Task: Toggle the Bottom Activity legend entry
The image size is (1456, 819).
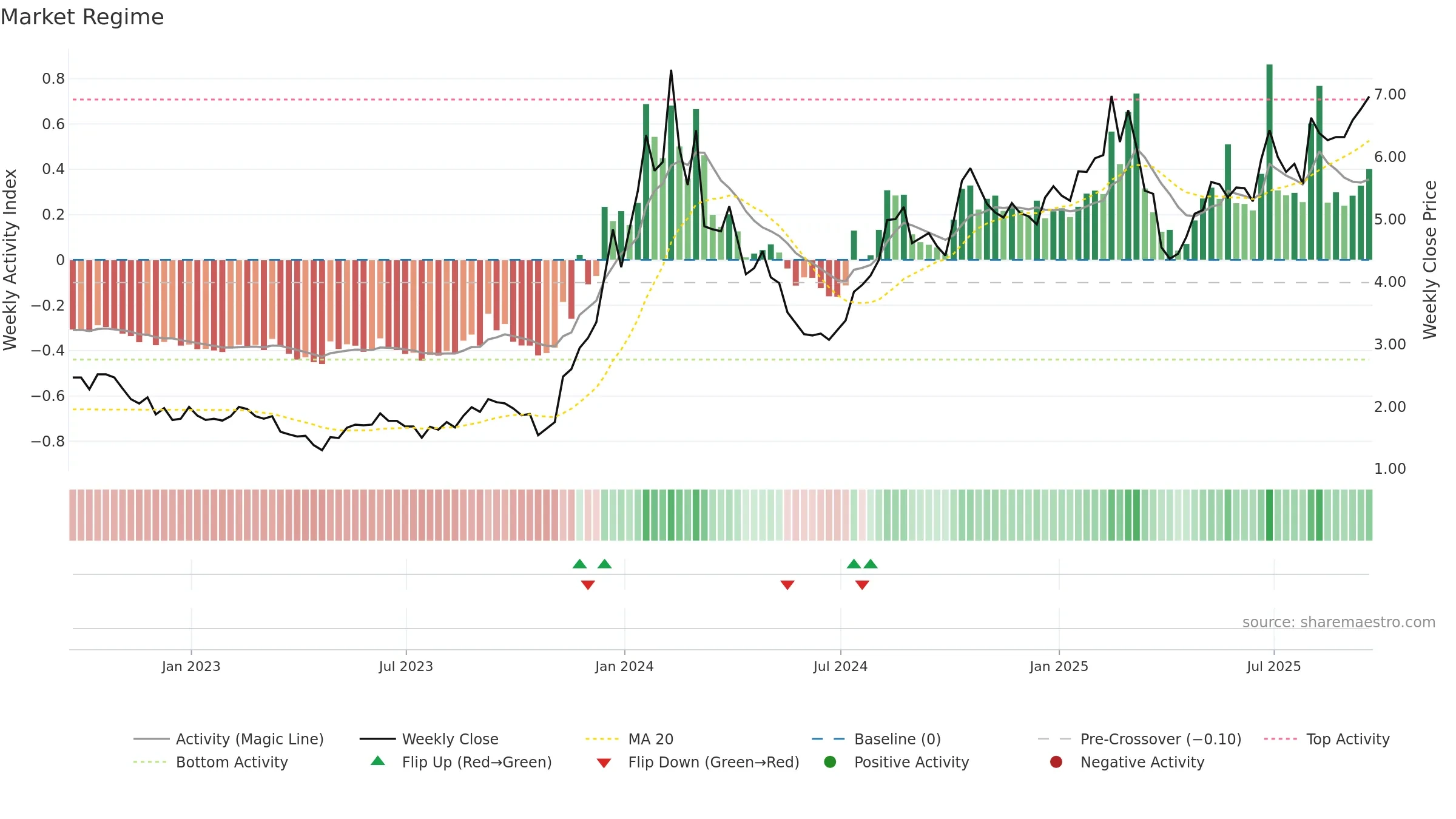Action: point(211,762)
